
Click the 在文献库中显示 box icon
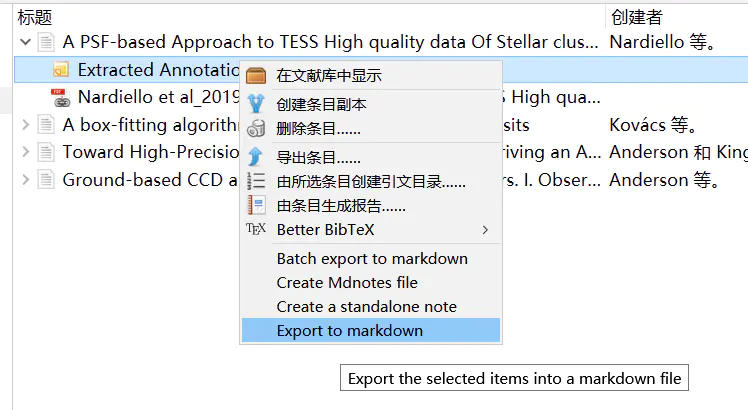pos(256,76)
